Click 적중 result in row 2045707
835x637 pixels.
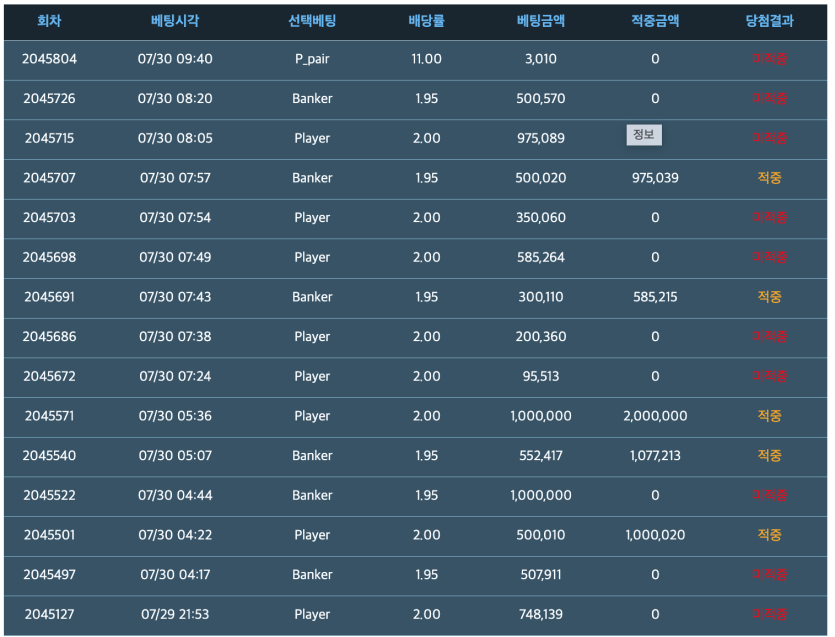pyautogui.click(x=769, y=178)
